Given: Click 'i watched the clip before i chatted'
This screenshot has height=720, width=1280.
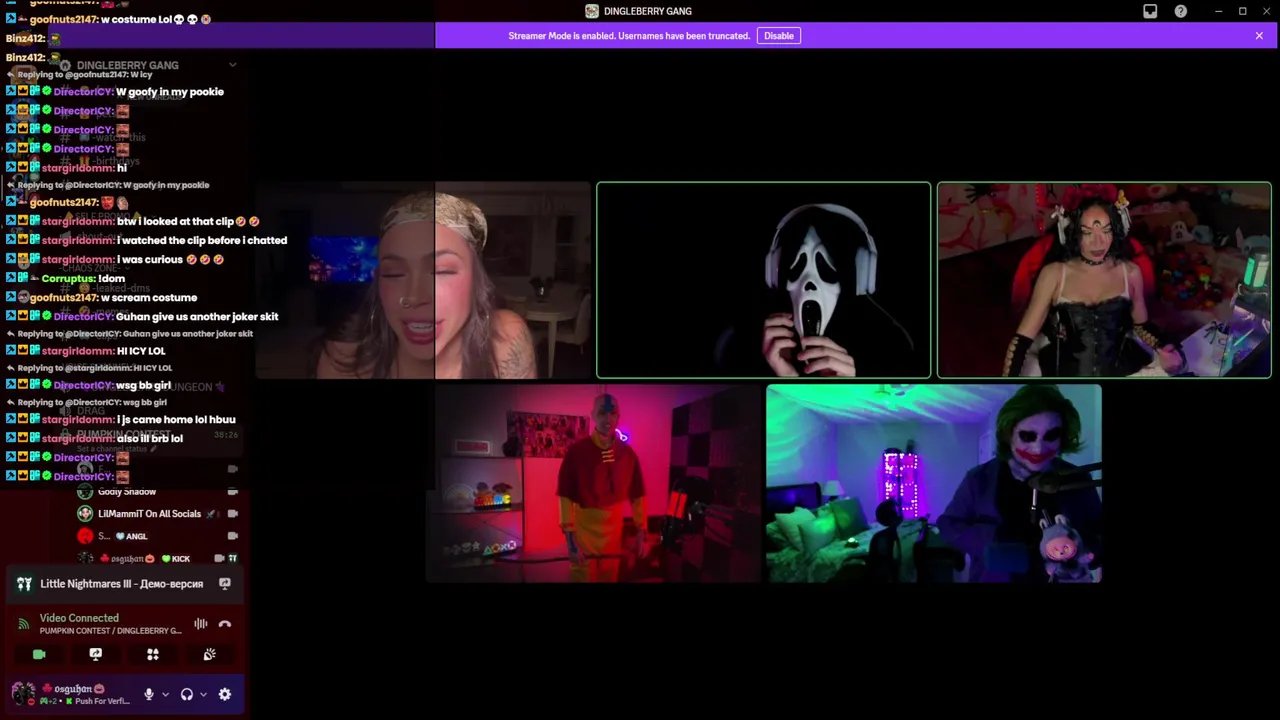Looking at the screenshot, I should (202, 241).
